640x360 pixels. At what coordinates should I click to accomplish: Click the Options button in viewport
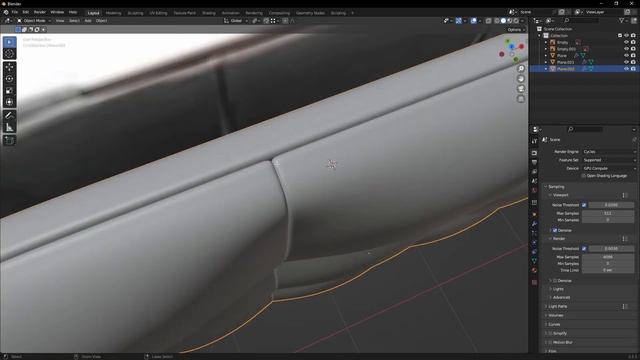[x=516, y=30]
